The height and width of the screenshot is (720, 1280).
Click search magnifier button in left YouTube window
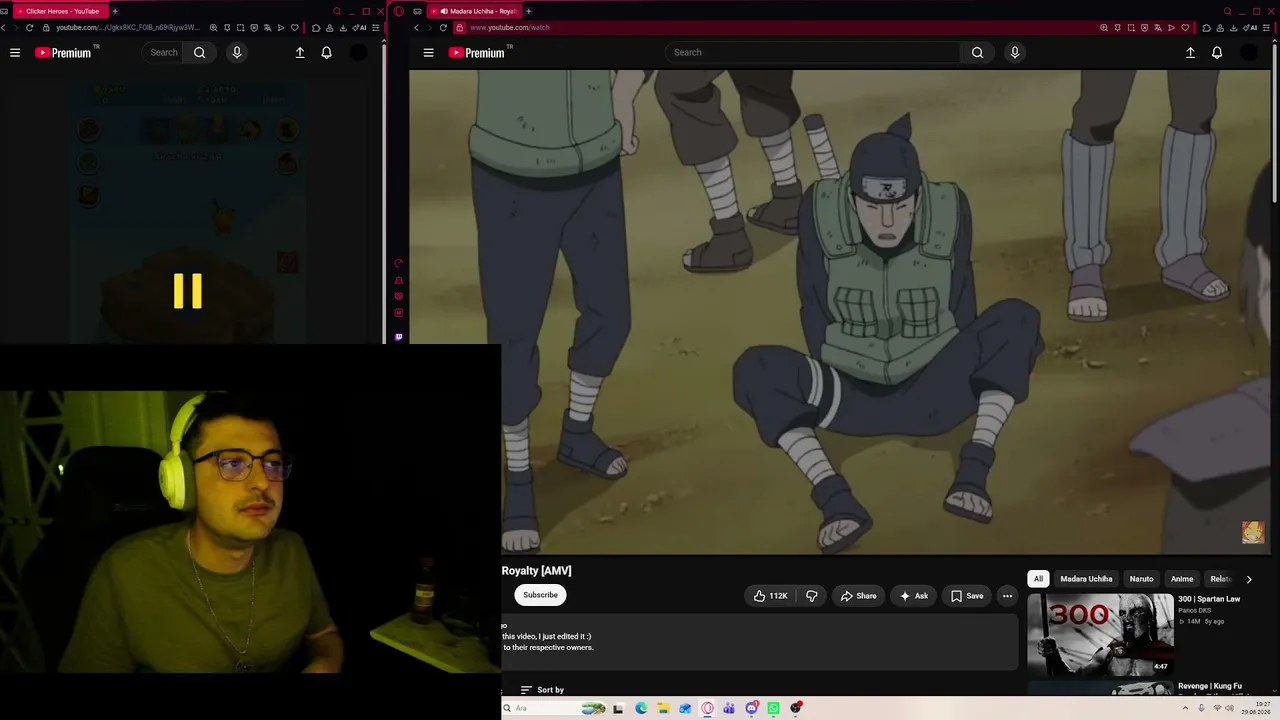click(x=200, y=53)
